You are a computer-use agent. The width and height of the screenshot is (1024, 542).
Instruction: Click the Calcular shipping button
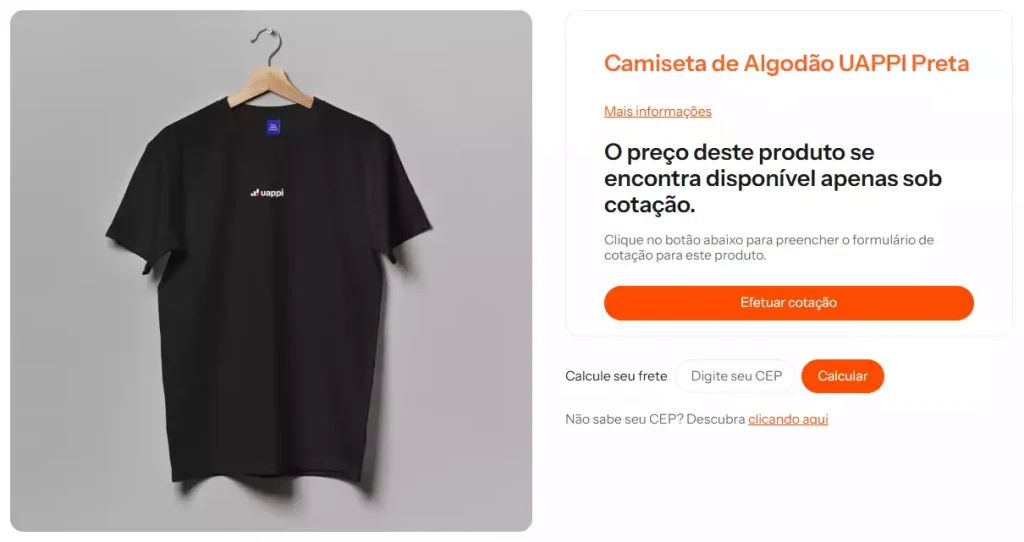842,376
